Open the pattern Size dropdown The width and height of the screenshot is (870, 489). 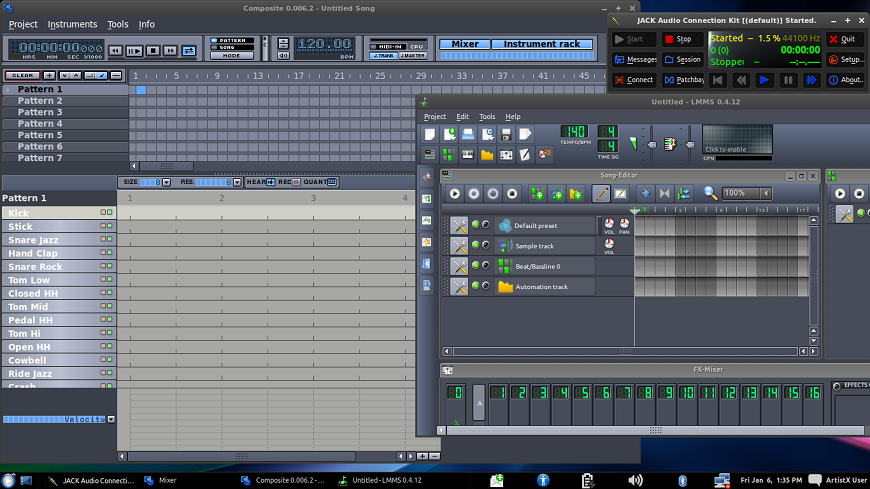(166, 182)
